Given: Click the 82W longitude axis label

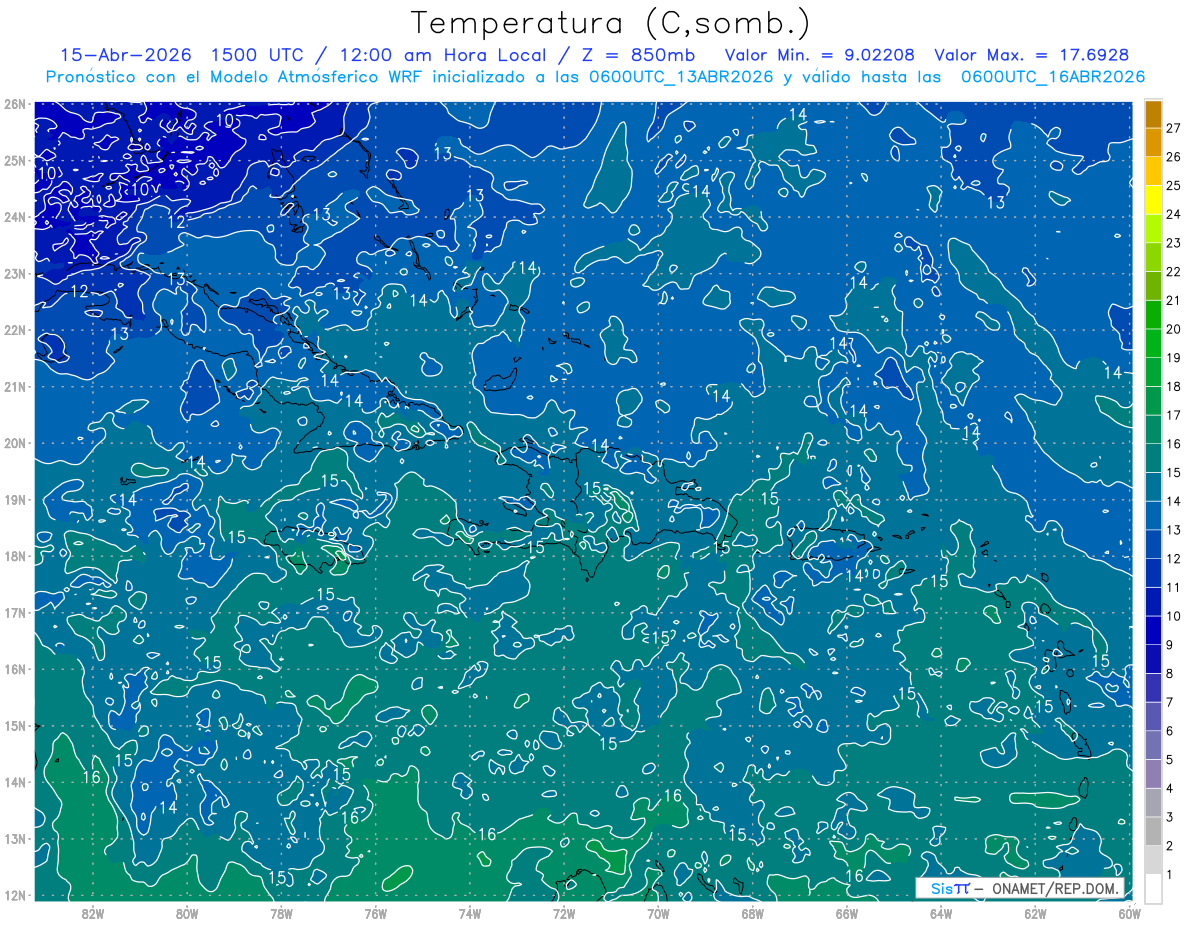Looking at the screenshot, I should (93, 913).
